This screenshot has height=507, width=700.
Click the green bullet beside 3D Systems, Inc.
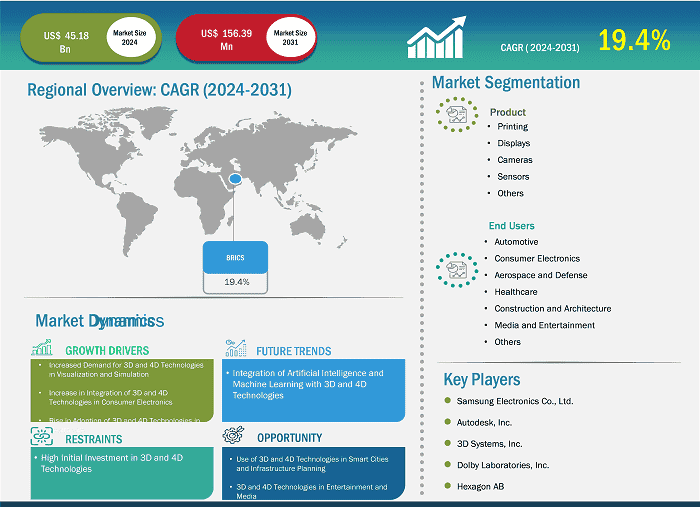point(448,443)
